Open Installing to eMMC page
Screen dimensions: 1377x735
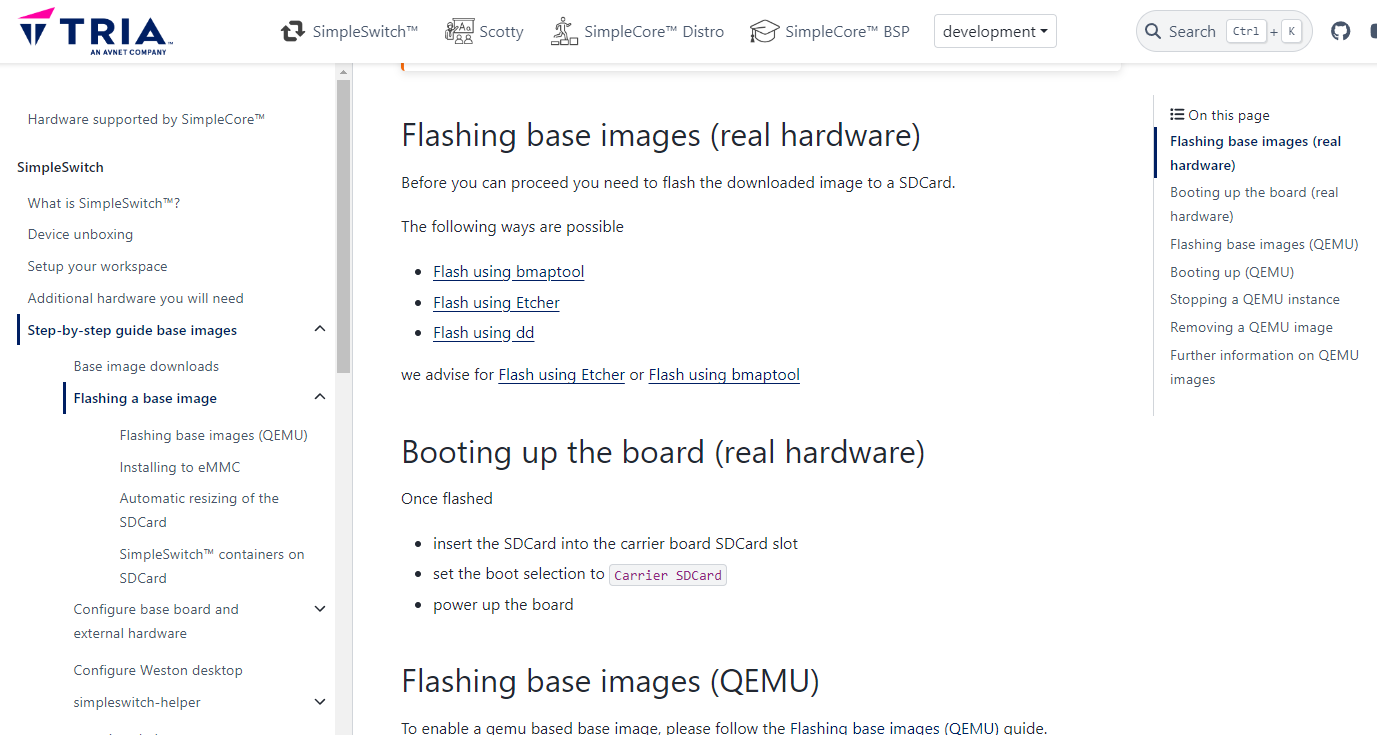[180, 467]
